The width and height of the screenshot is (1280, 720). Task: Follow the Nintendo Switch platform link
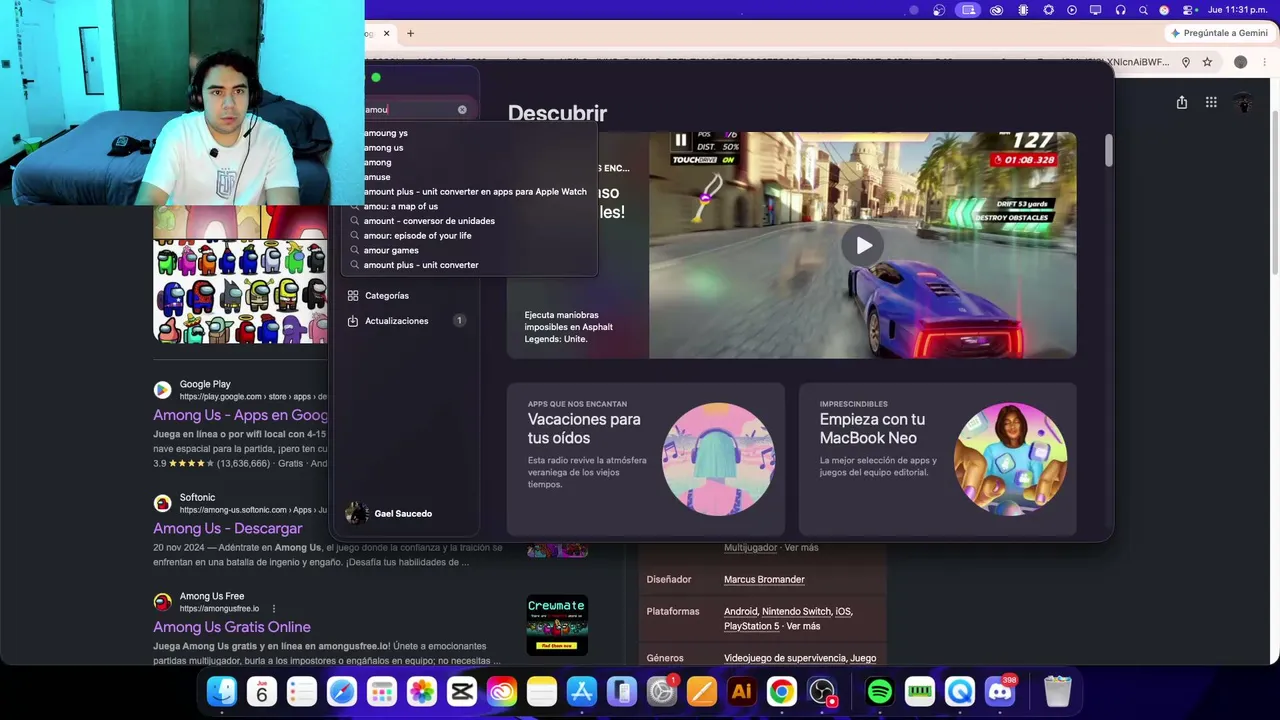pos(796,612)
